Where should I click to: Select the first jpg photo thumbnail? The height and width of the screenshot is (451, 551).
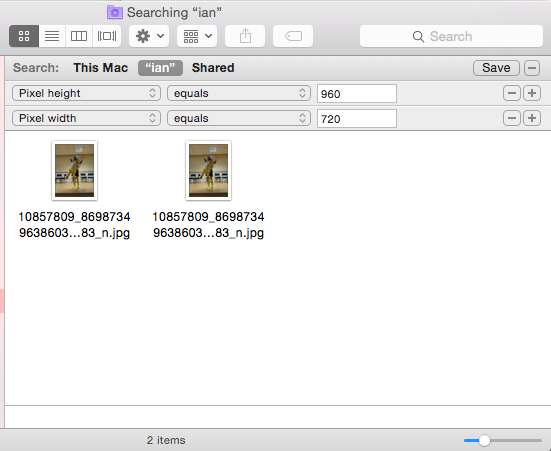74,170
